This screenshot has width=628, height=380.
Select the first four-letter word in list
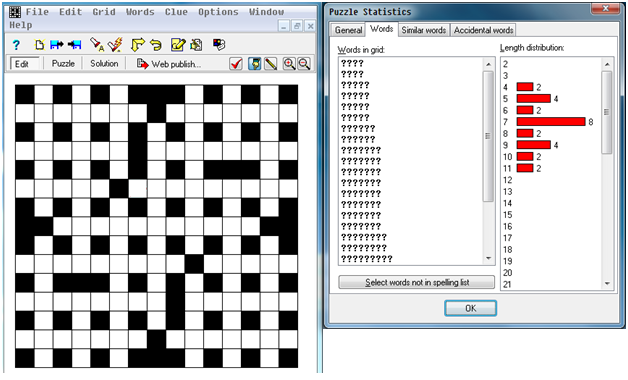click(352, 63)
